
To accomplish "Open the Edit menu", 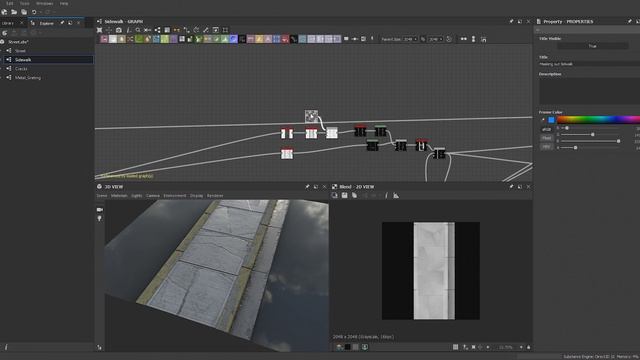I will coord(9,3).
